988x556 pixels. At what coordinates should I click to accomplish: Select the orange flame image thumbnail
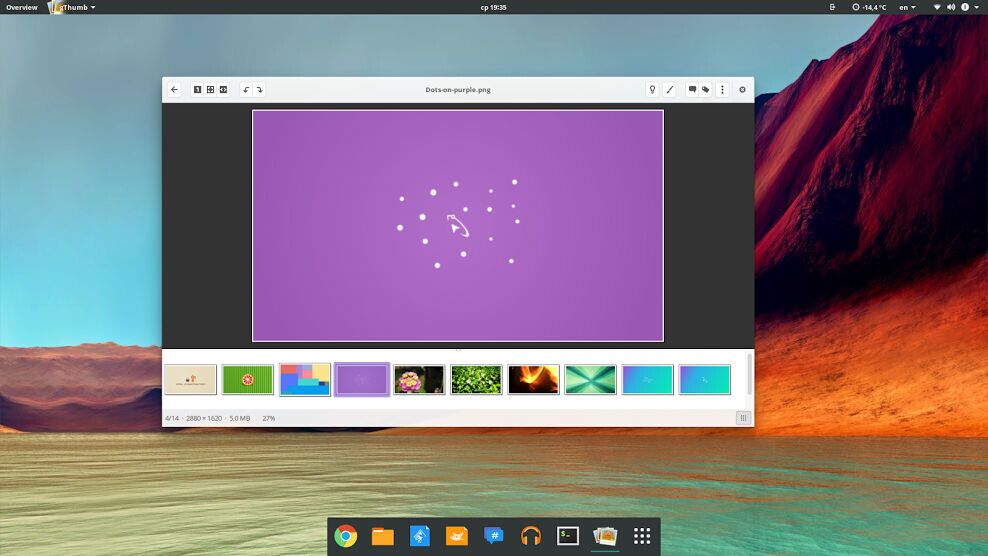[533, 380]
